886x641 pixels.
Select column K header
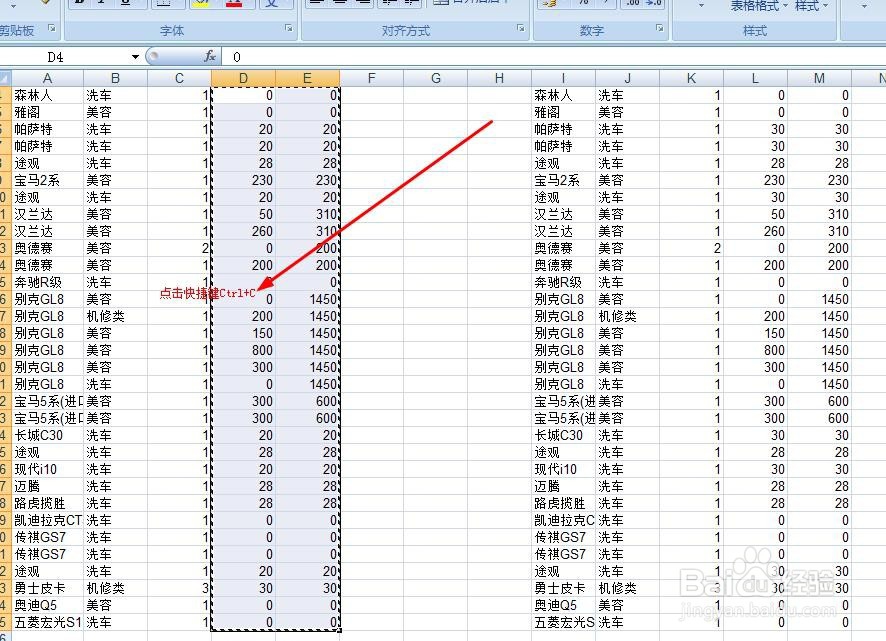[691, 78]
